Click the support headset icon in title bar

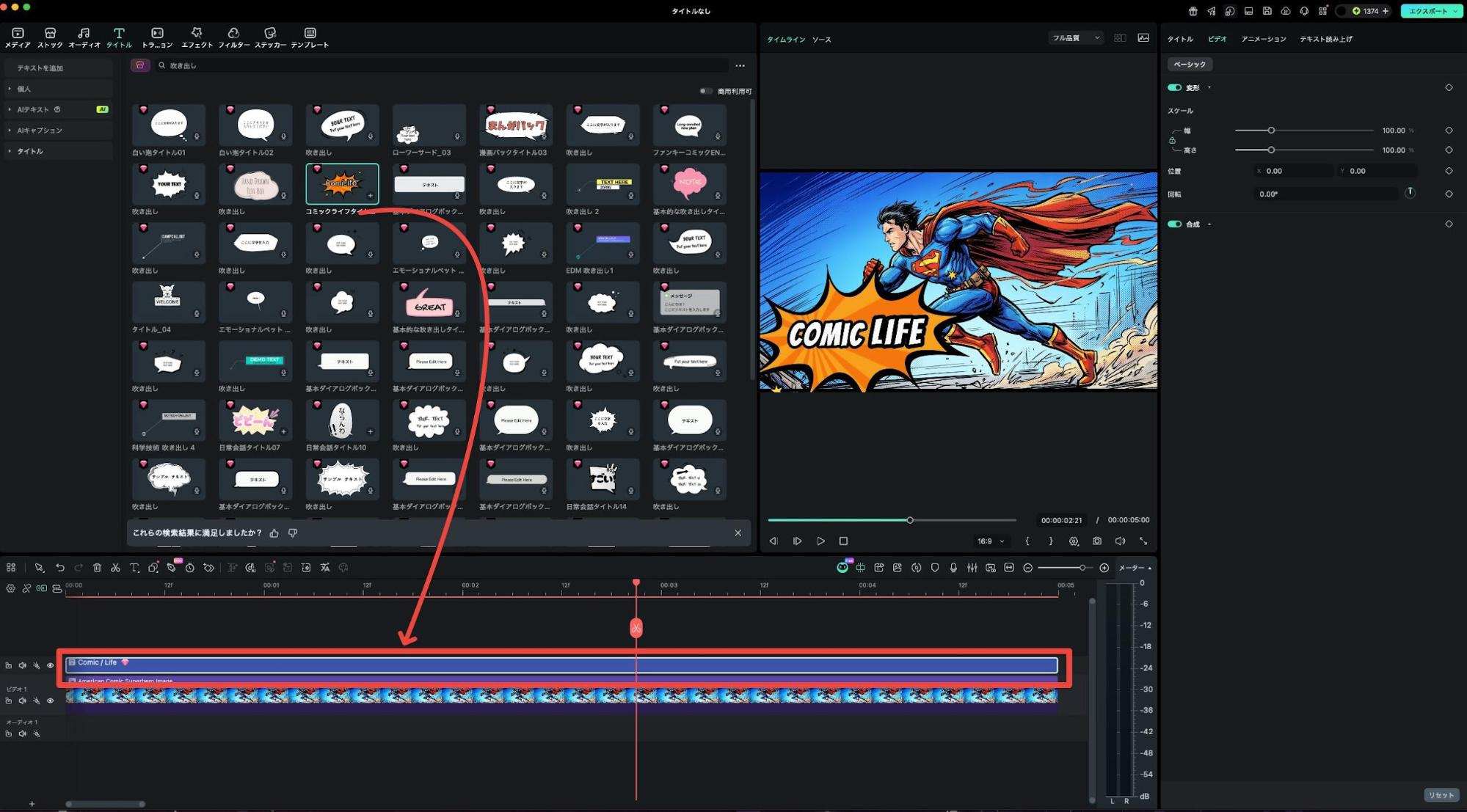(1304, 11)
